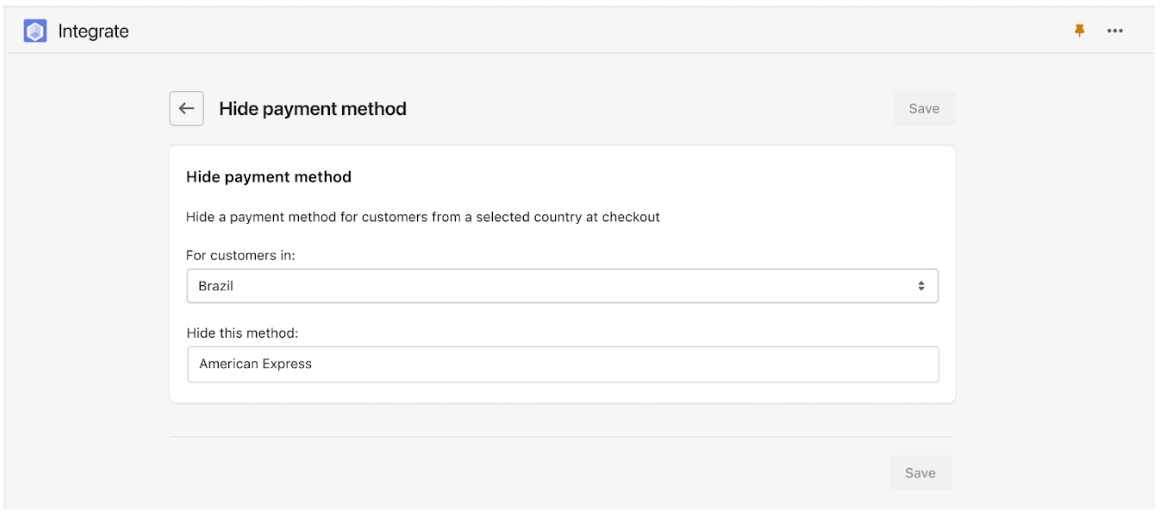Click the description text about selected country checkout

pyautogui.click(x=422, y=218)
